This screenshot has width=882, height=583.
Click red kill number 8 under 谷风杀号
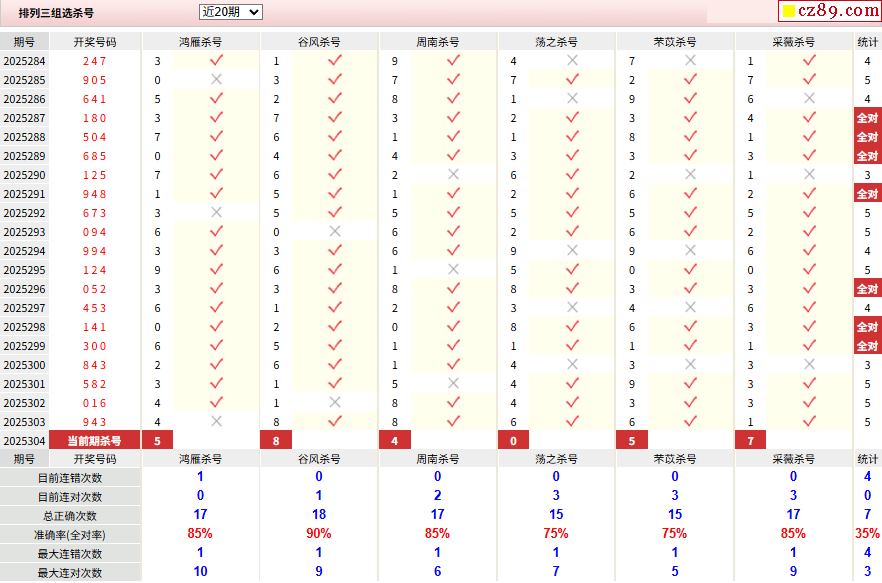pos(276,441)
